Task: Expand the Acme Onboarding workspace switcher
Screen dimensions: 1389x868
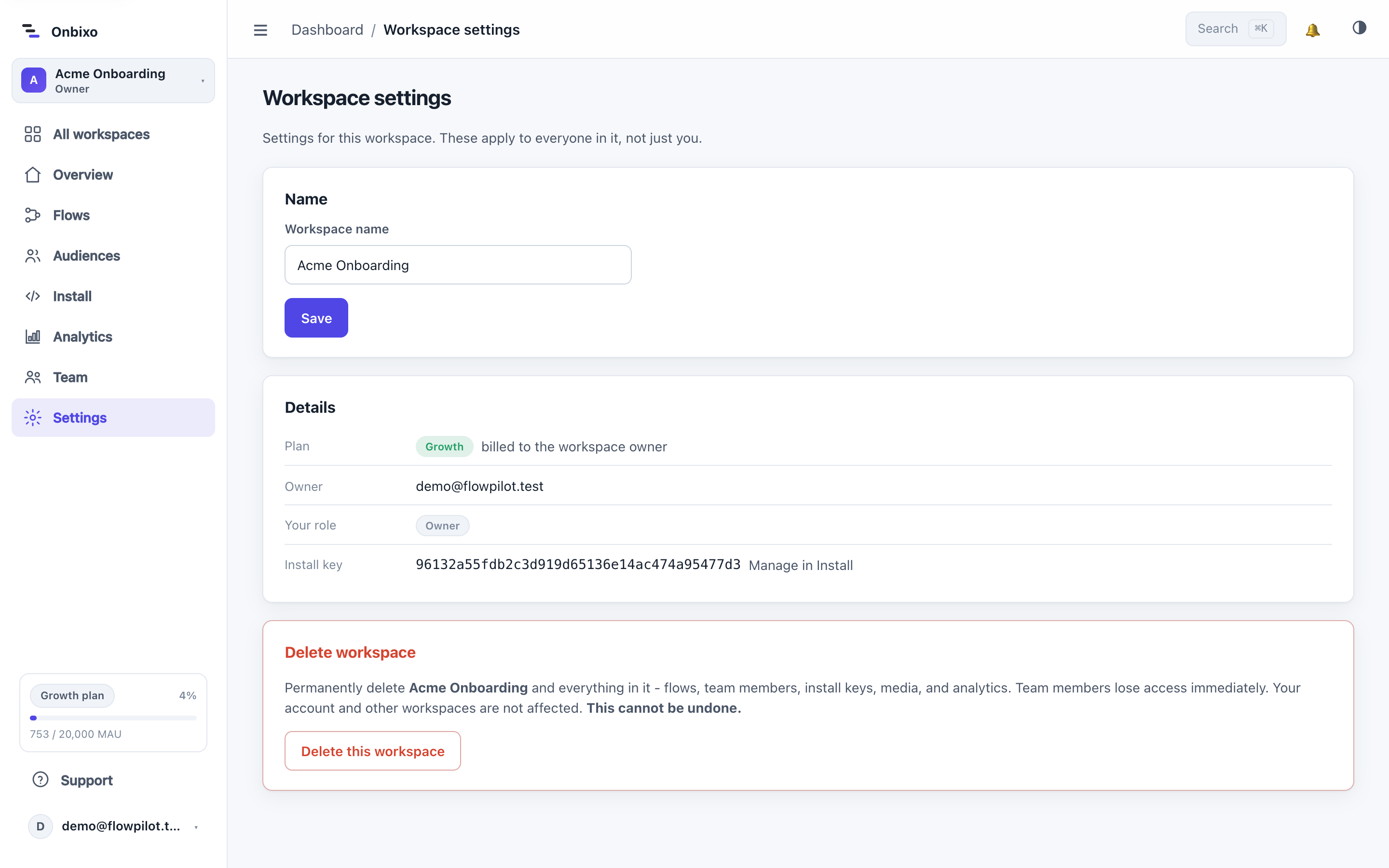Action: (x=113, y=81)
